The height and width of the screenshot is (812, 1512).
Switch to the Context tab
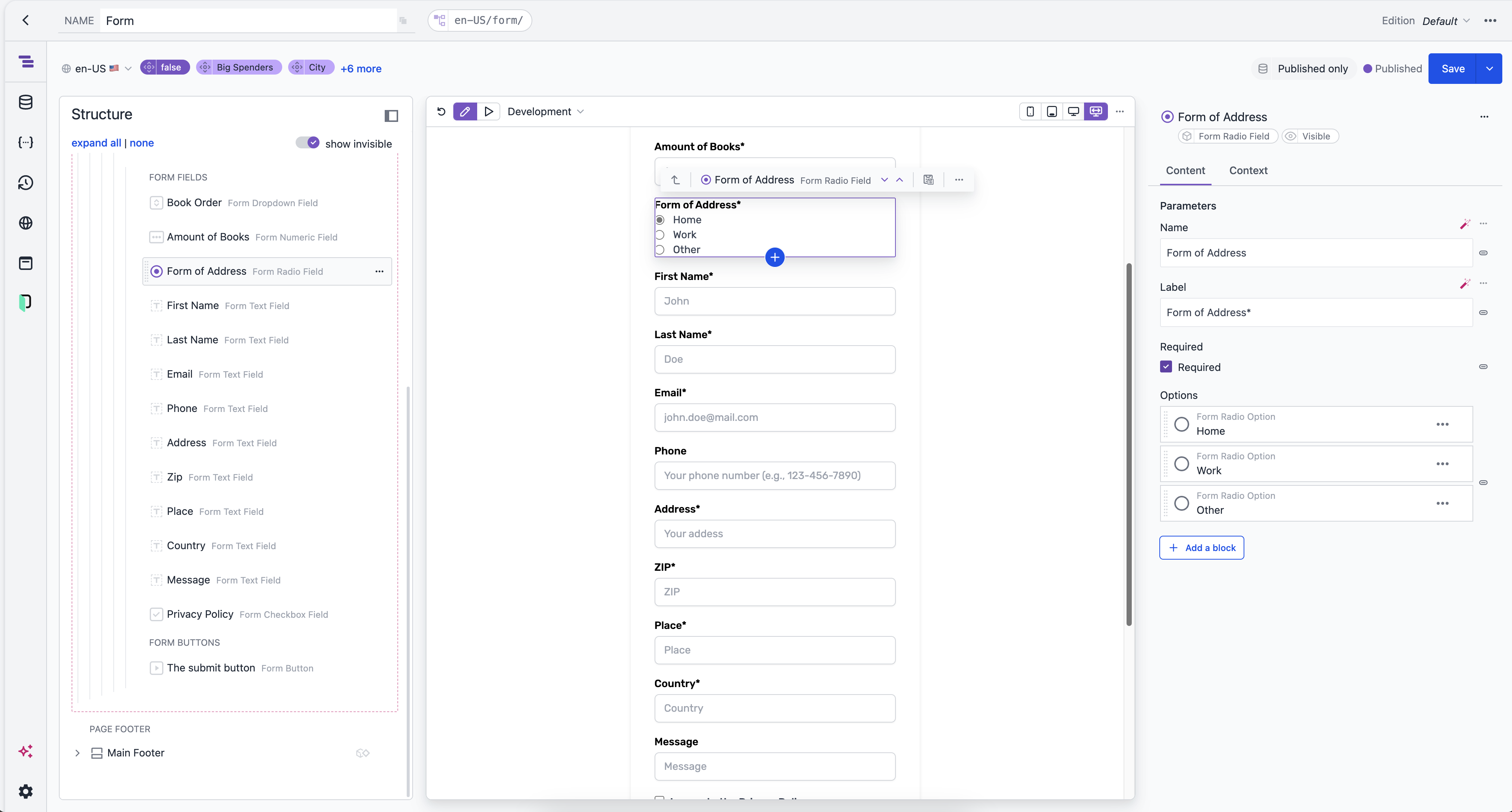(1248, 170)
